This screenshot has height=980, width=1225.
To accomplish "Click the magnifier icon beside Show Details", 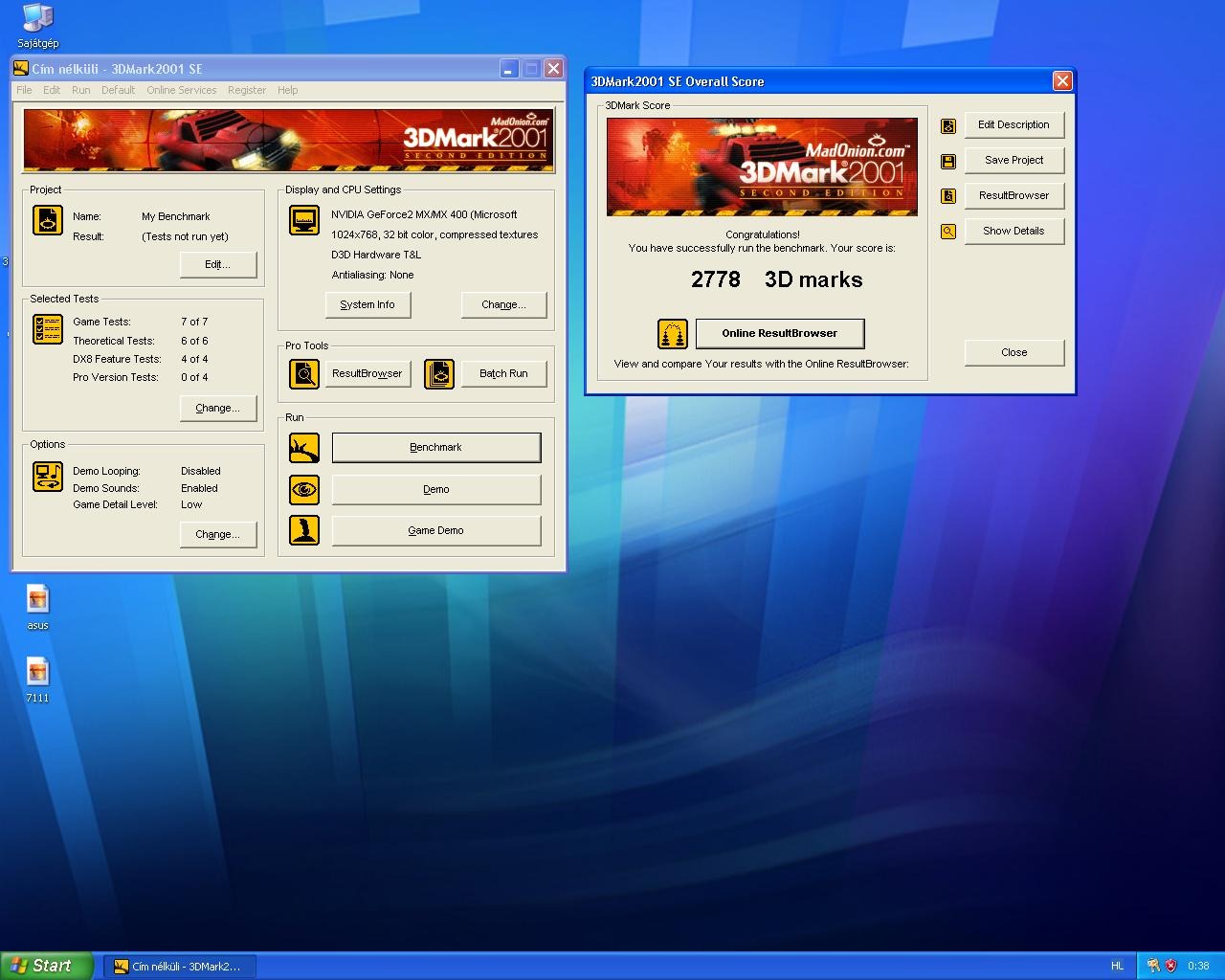I will 948,232.
